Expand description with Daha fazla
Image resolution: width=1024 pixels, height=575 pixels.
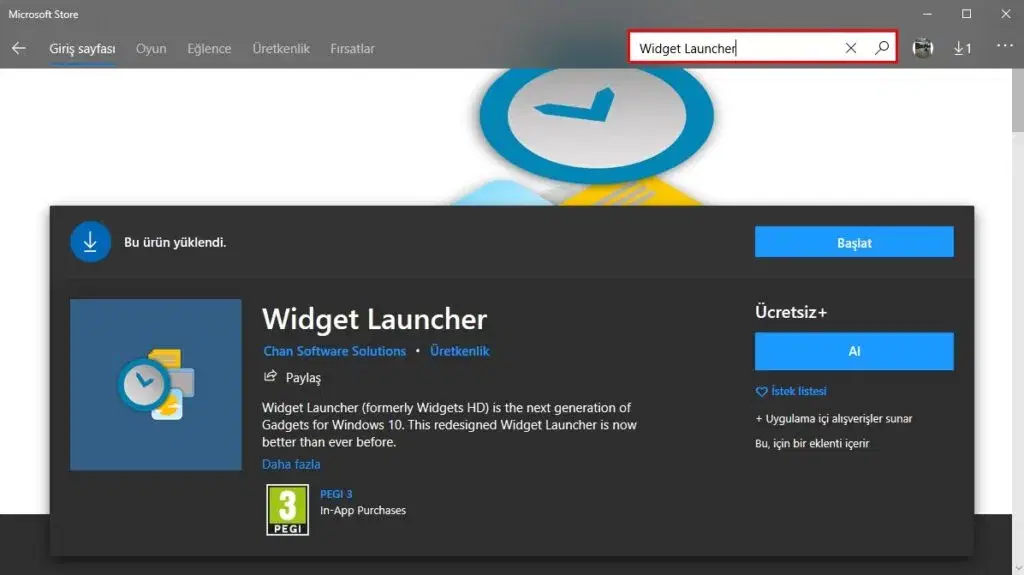coord(291,464)
